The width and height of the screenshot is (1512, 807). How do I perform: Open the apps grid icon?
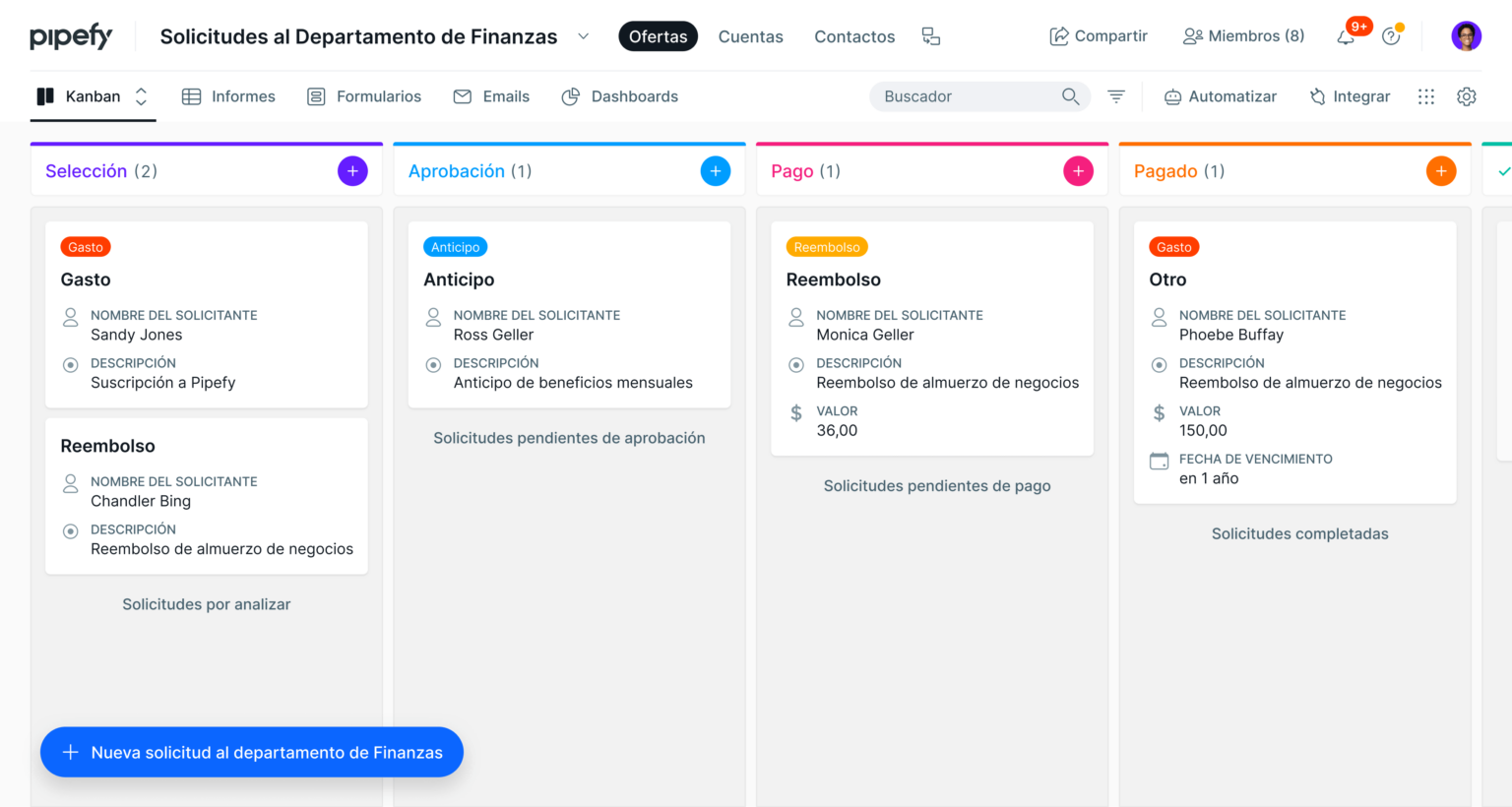(x=1426, y=96)
